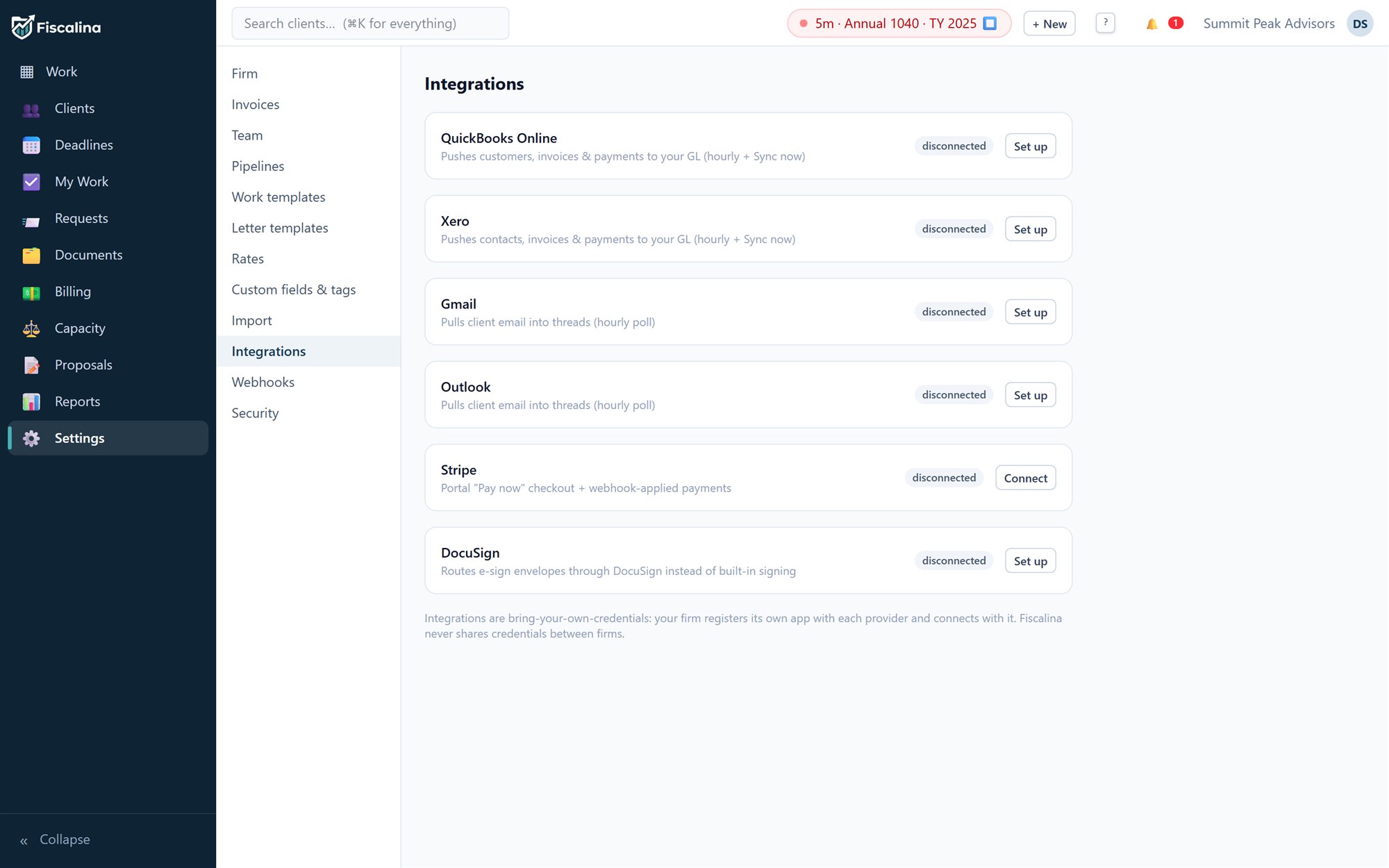Click the red timer recording dot
The image size is (1389, 868).
804,24
